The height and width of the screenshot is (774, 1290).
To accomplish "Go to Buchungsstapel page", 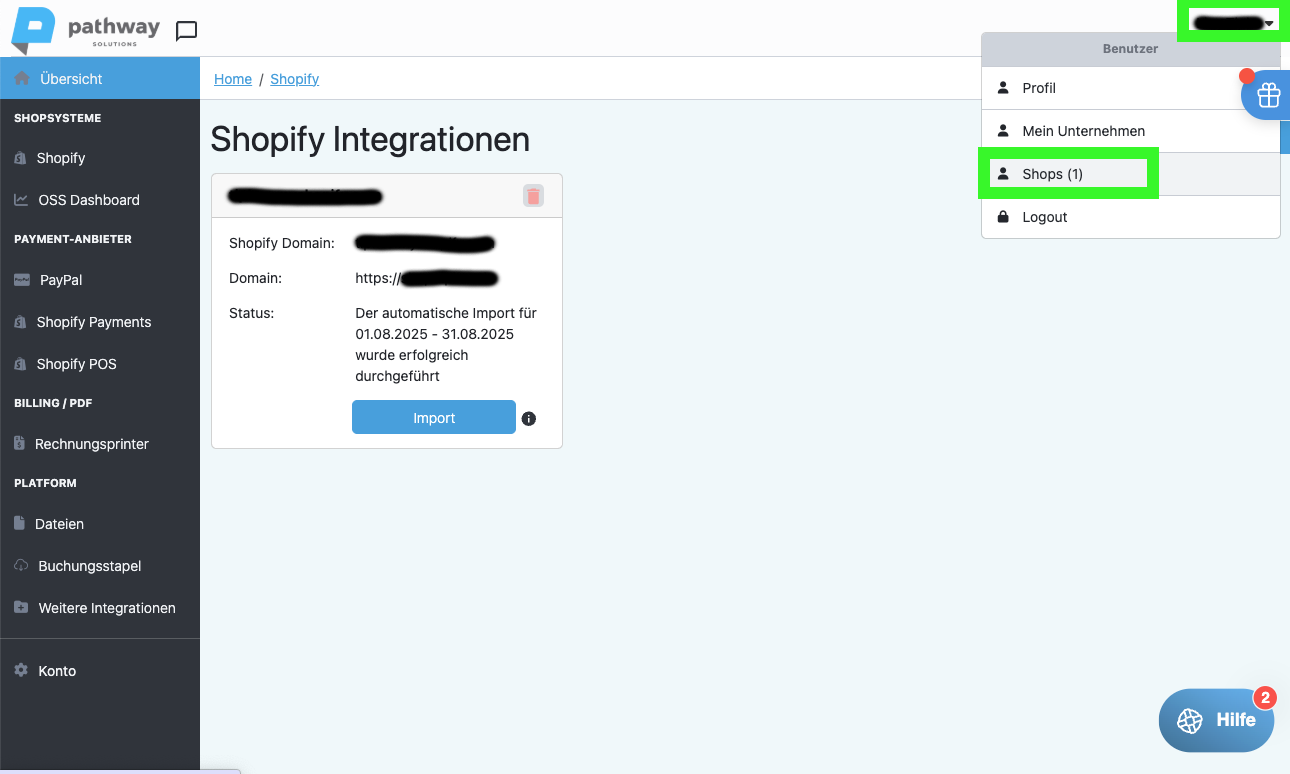I will click(89, 566).
